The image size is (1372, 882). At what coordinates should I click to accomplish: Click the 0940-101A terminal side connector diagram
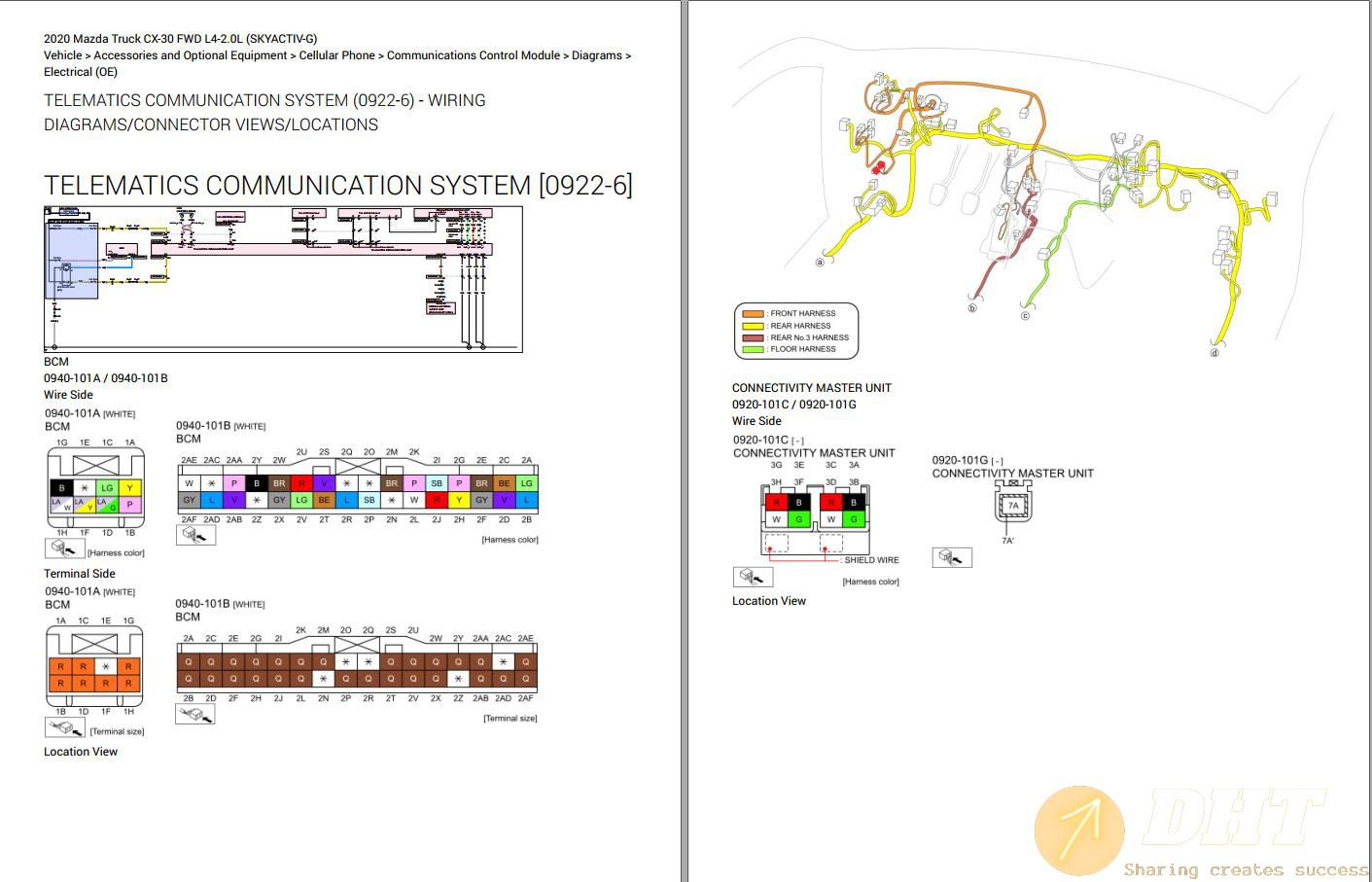click(x=95, y=666)
